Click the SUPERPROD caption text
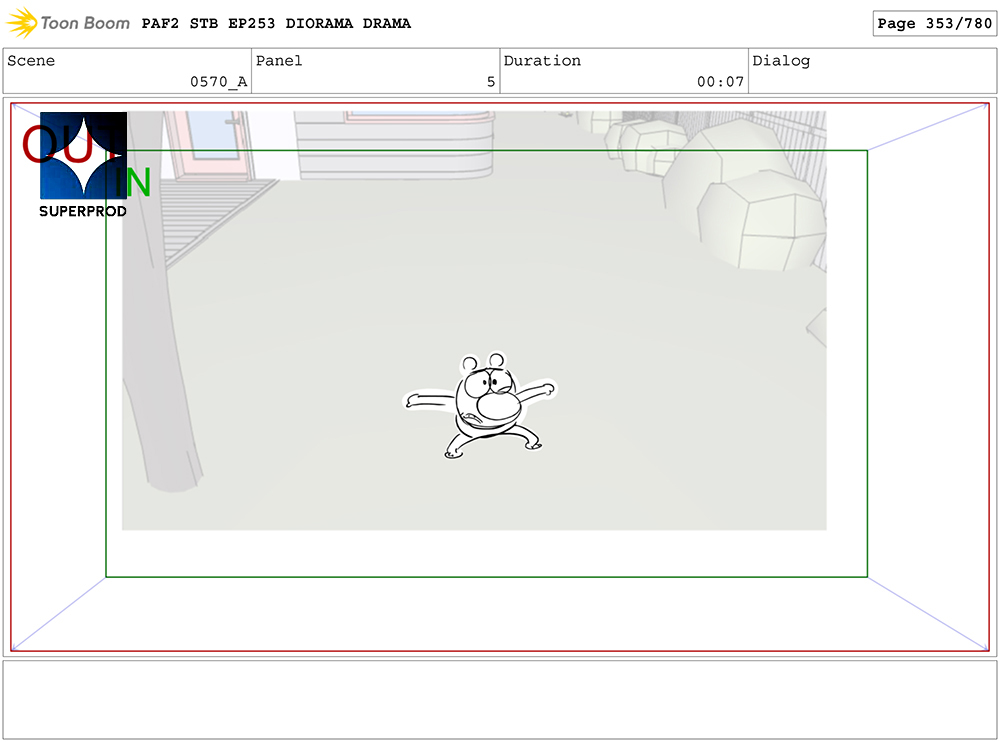Viewport: 1000px width, 742px height. 83,211
